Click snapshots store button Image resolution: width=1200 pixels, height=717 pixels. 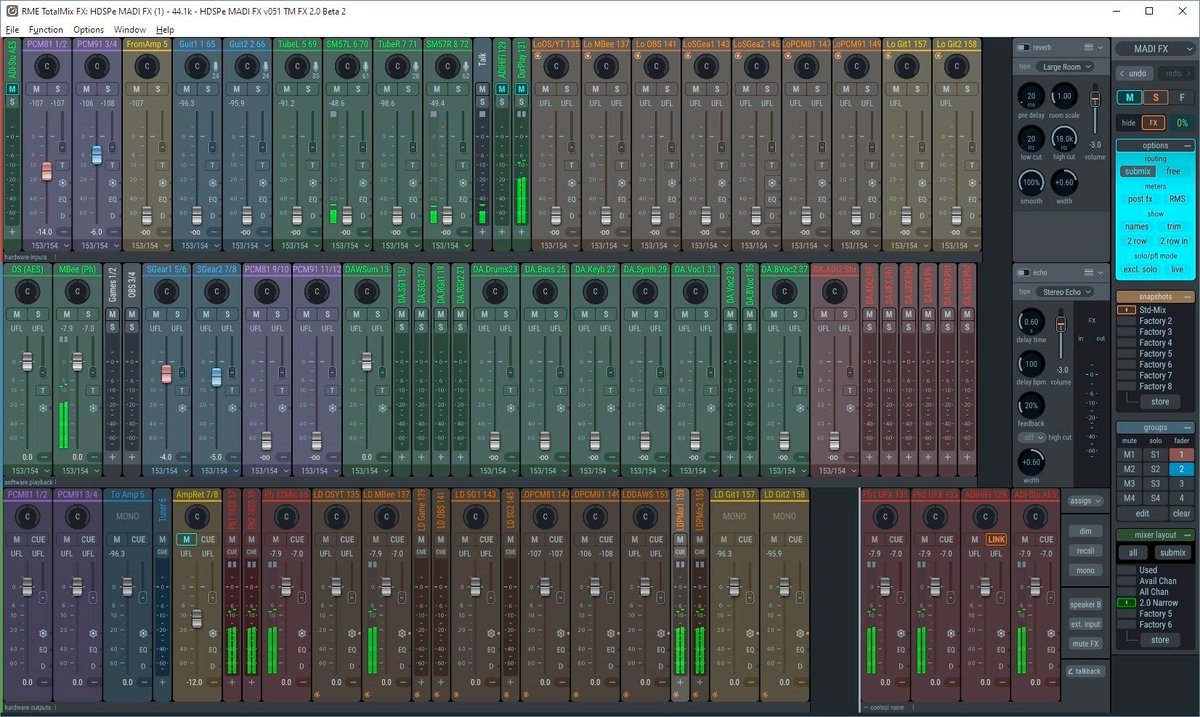[x=1160, y=402]
